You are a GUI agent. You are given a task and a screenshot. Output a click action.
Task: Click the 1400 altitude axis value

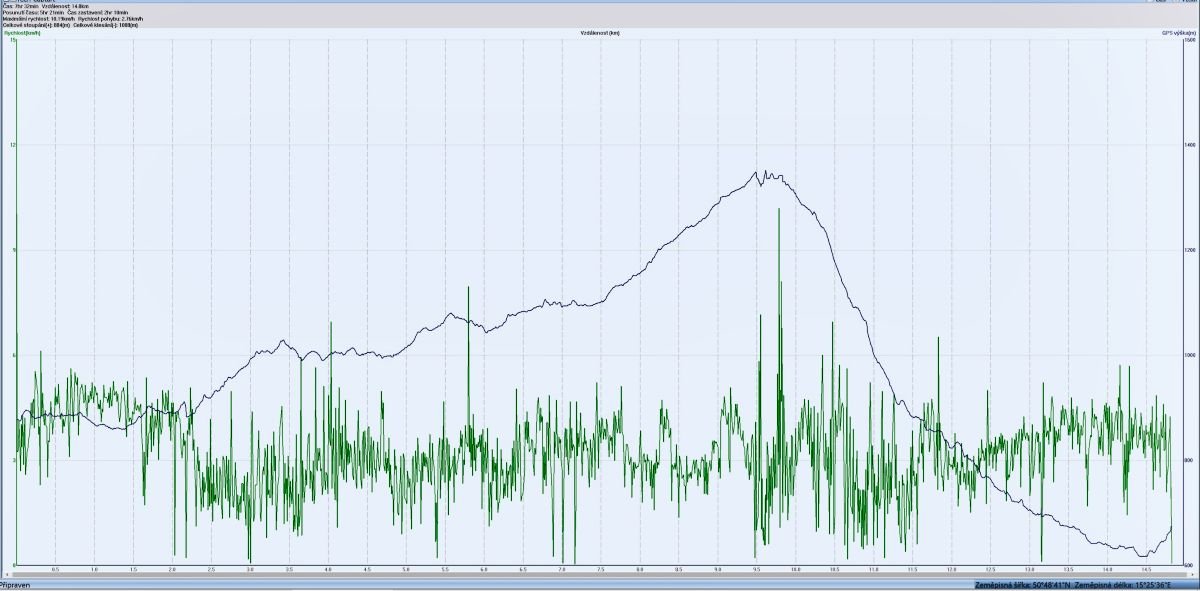[1189, 145]
